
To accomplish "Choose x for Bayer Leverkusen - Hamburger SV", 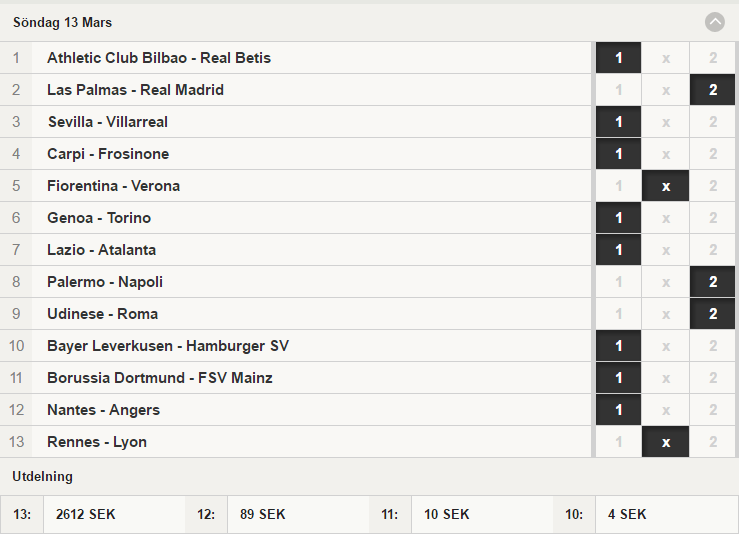I will (x=665, y=346).
